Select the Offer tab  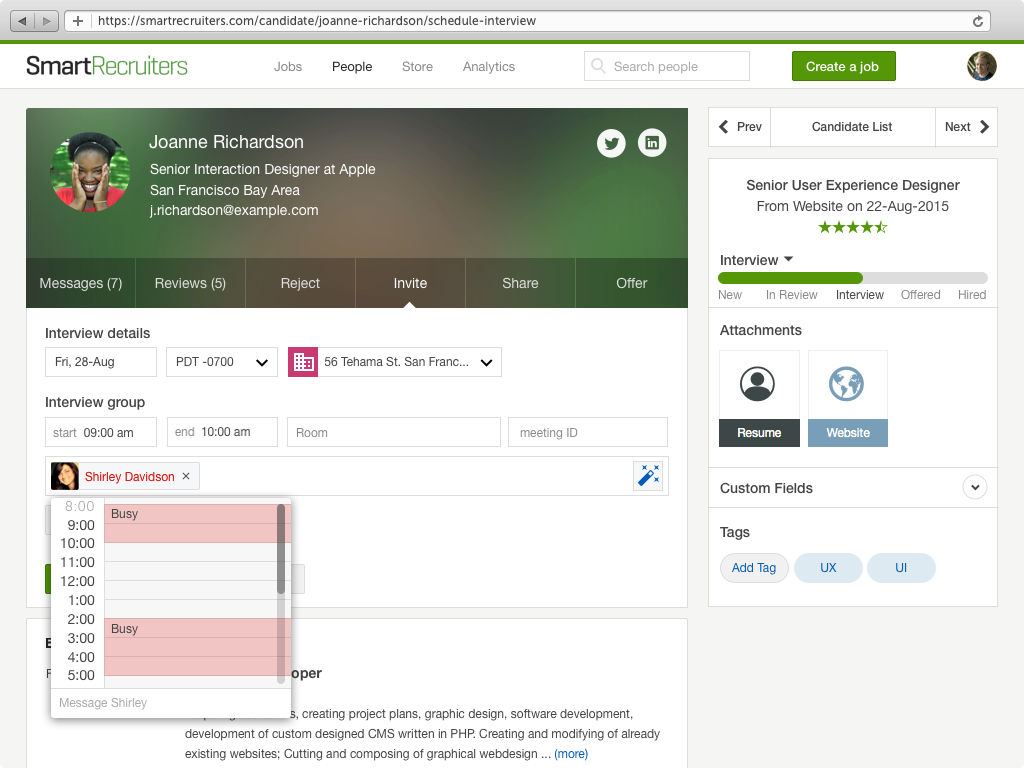click(632, 283)
